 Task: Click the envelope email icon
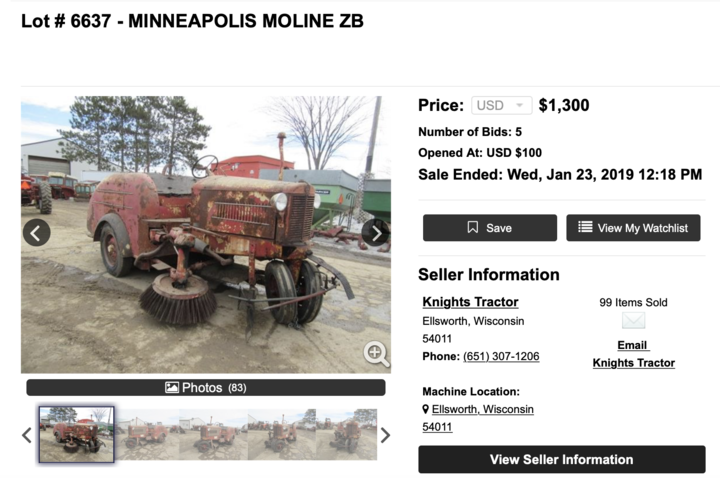click(633, 320)
